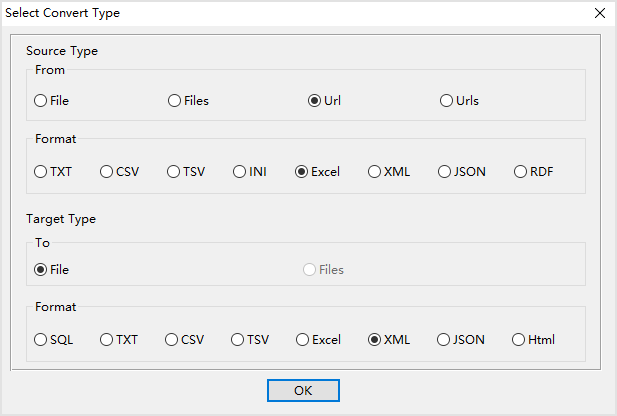This screenshot has width=617, height=416.
Task: Select INI as source format
Action: click(241, 172)
